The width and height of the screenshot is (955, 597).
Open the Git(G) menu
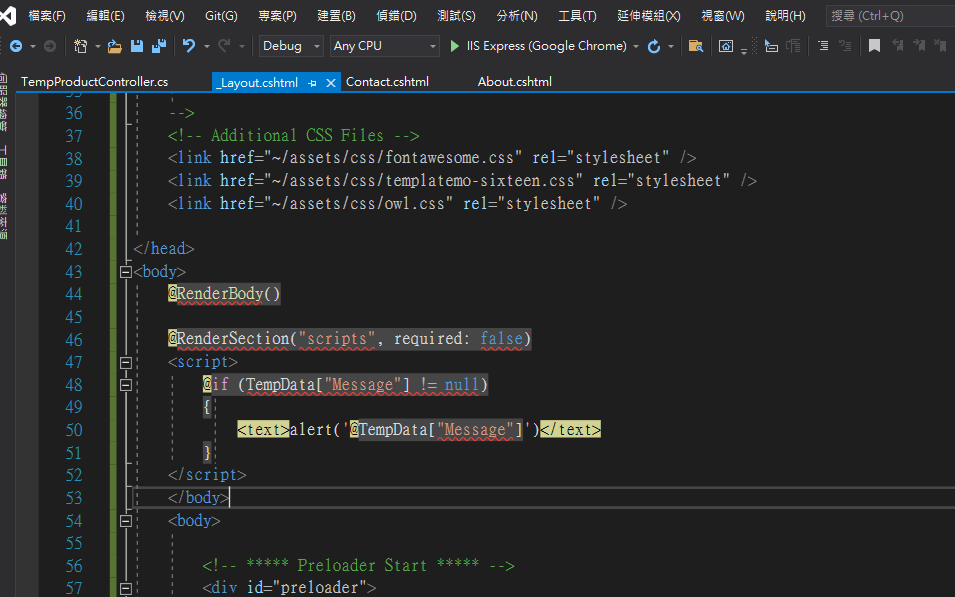pos(221,16)
